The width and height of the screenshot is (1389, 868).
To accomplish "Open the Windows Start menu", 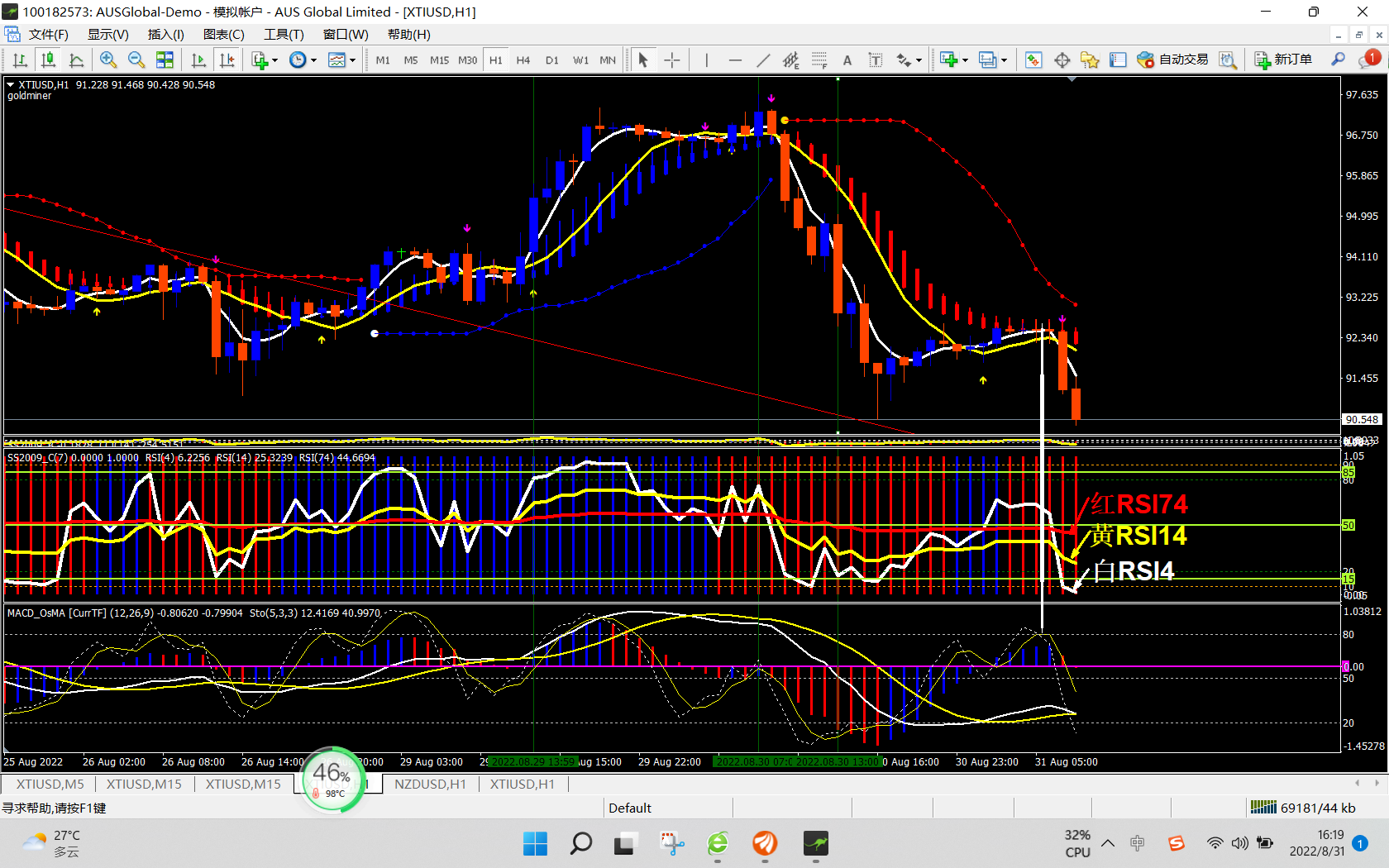I will (x=535, y=843).
